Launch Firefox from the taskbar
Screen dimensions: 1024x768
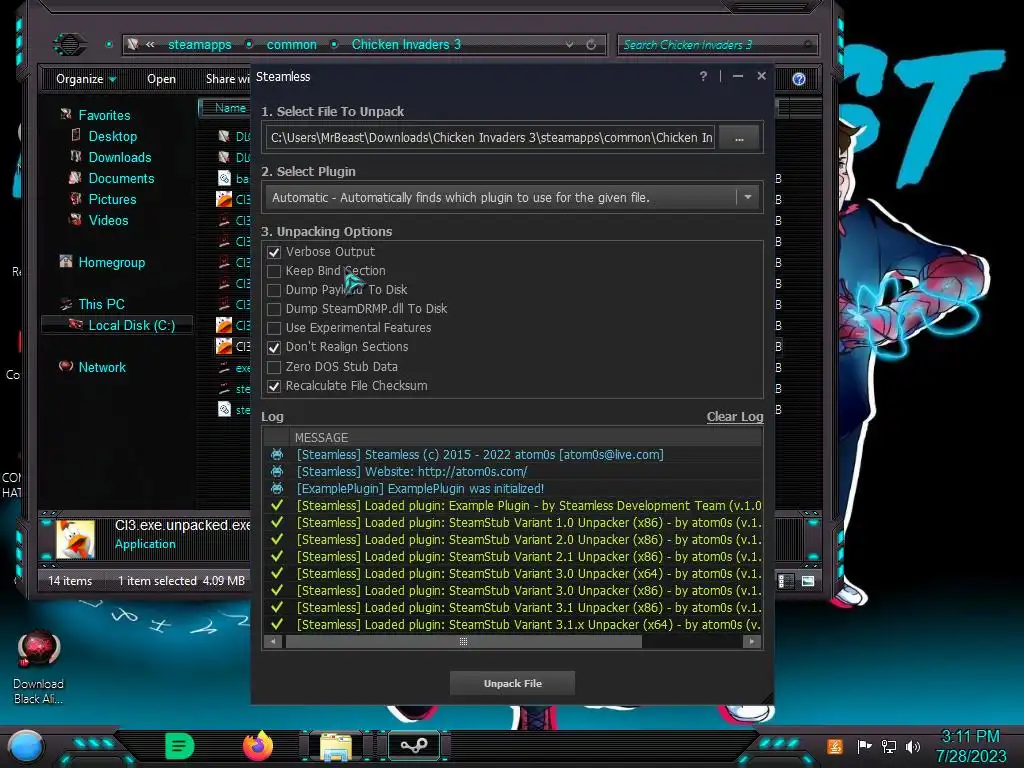pos(258,746)
